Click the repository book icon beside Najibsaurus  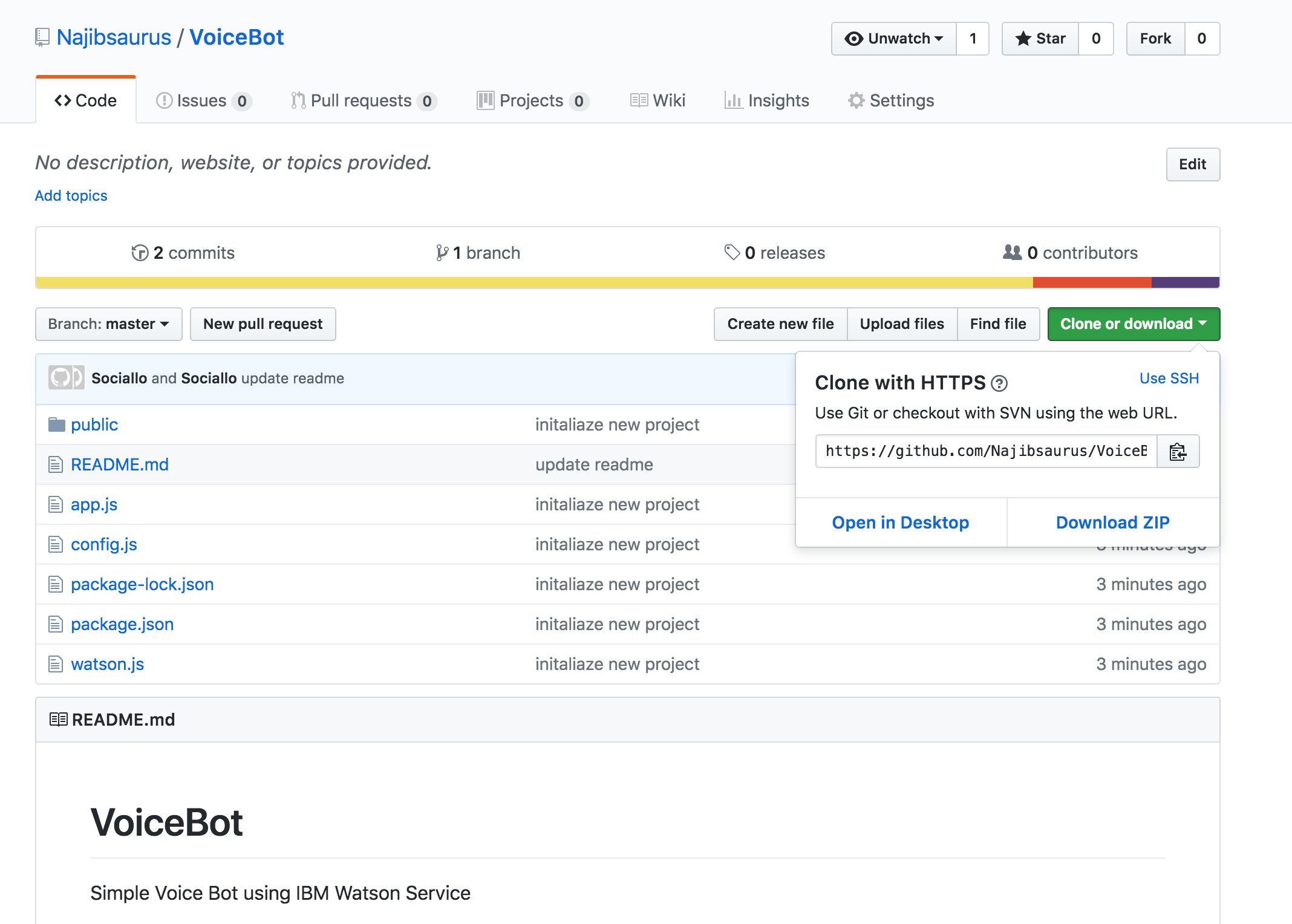point(42,37)
